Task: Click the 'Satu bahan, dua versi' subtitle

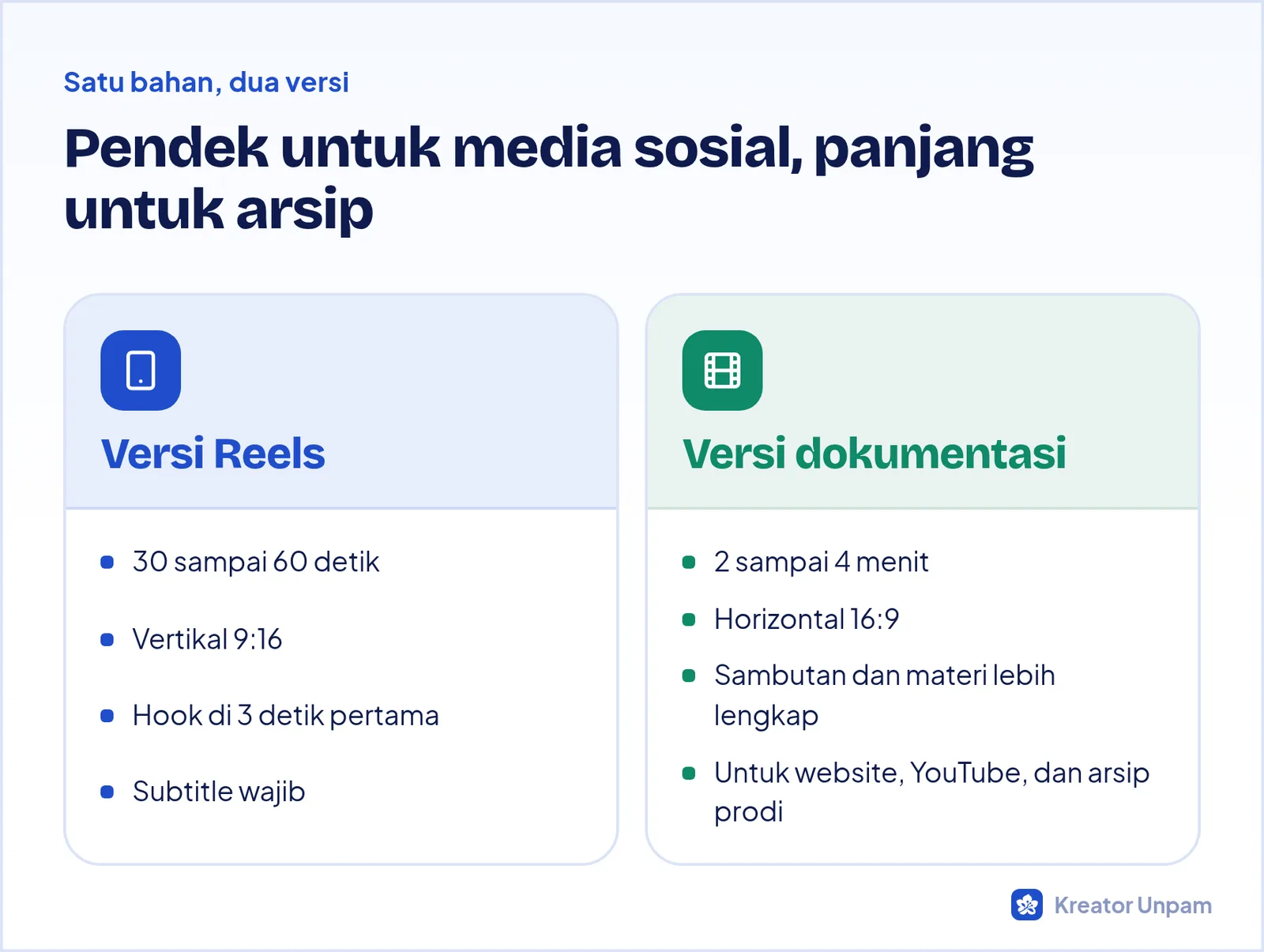Action: (x=206, y=82)
